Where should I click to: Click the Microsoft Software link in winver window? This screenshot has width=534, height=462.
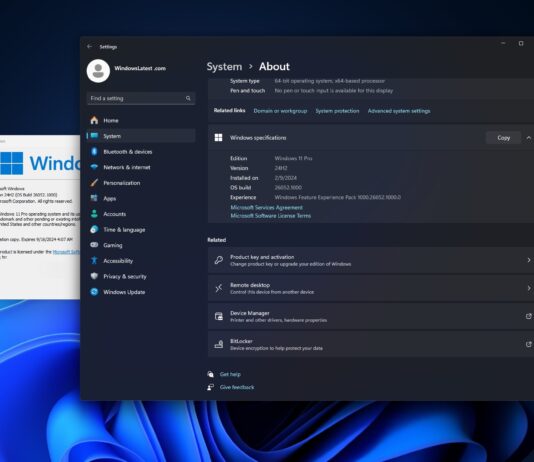tap(66, 252)
